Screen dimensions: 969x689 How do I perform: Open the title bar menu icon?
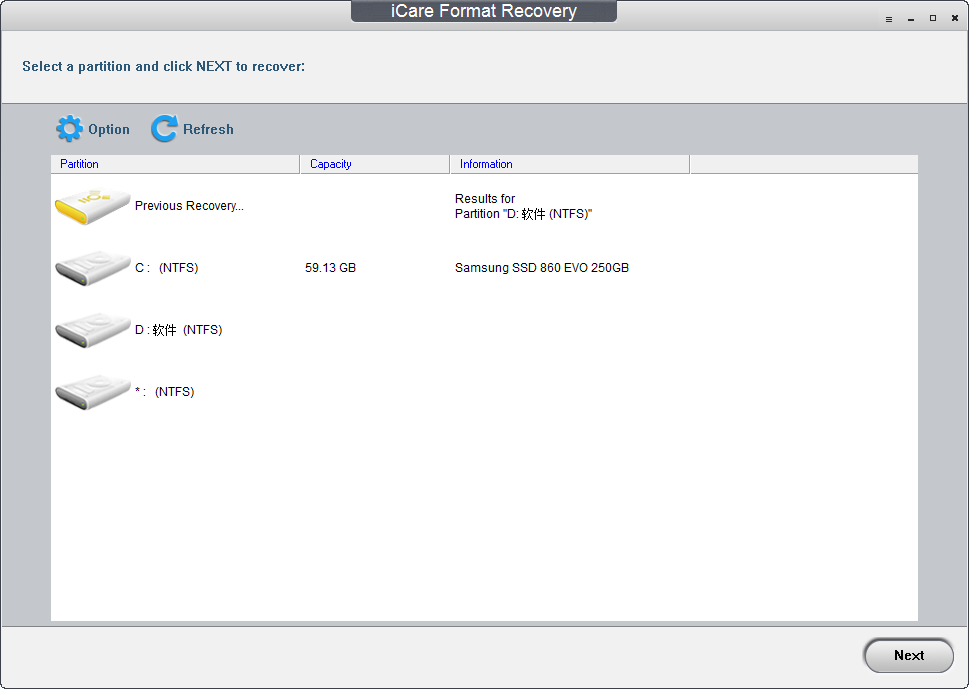889,19
